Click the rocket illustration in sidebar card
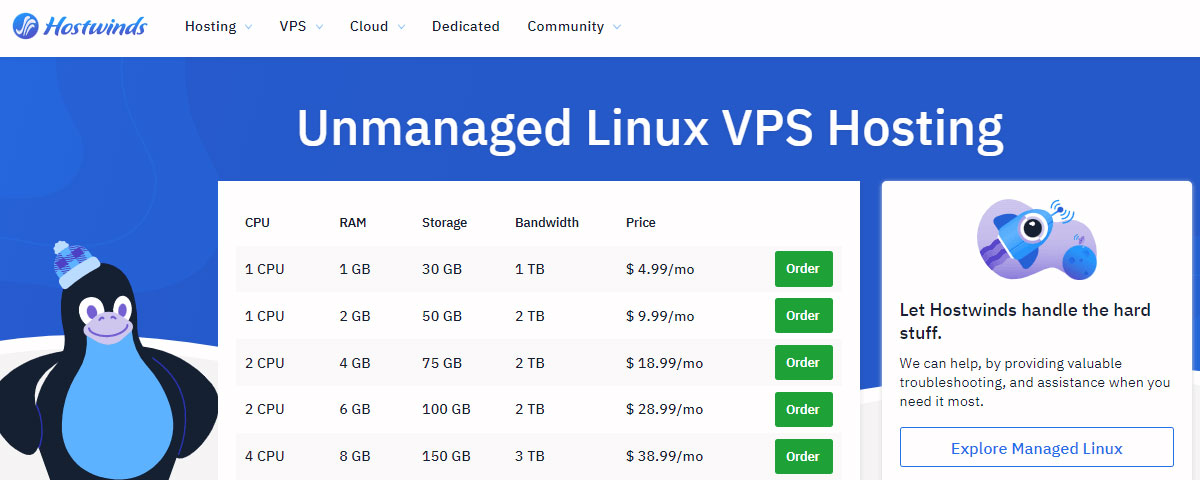 pos(1037,239)
